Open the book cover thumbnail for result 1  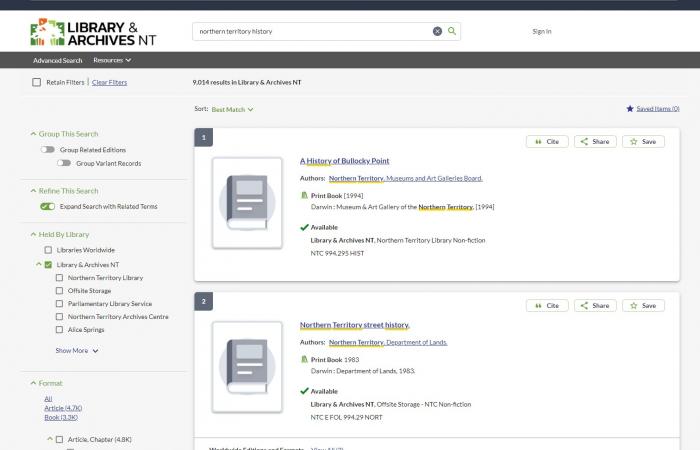(x=247, y=203)
